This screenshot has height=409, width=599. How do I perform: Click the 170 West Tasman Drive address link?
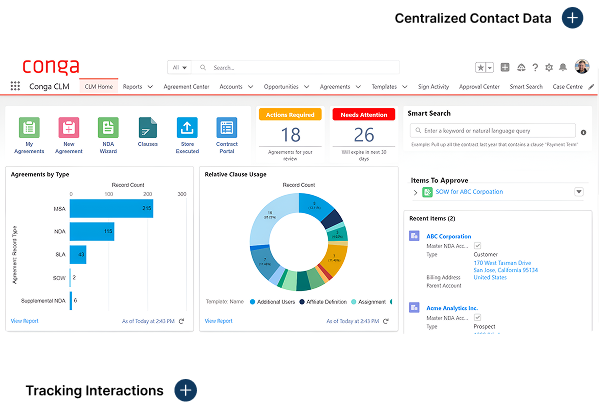click(502, 263)
